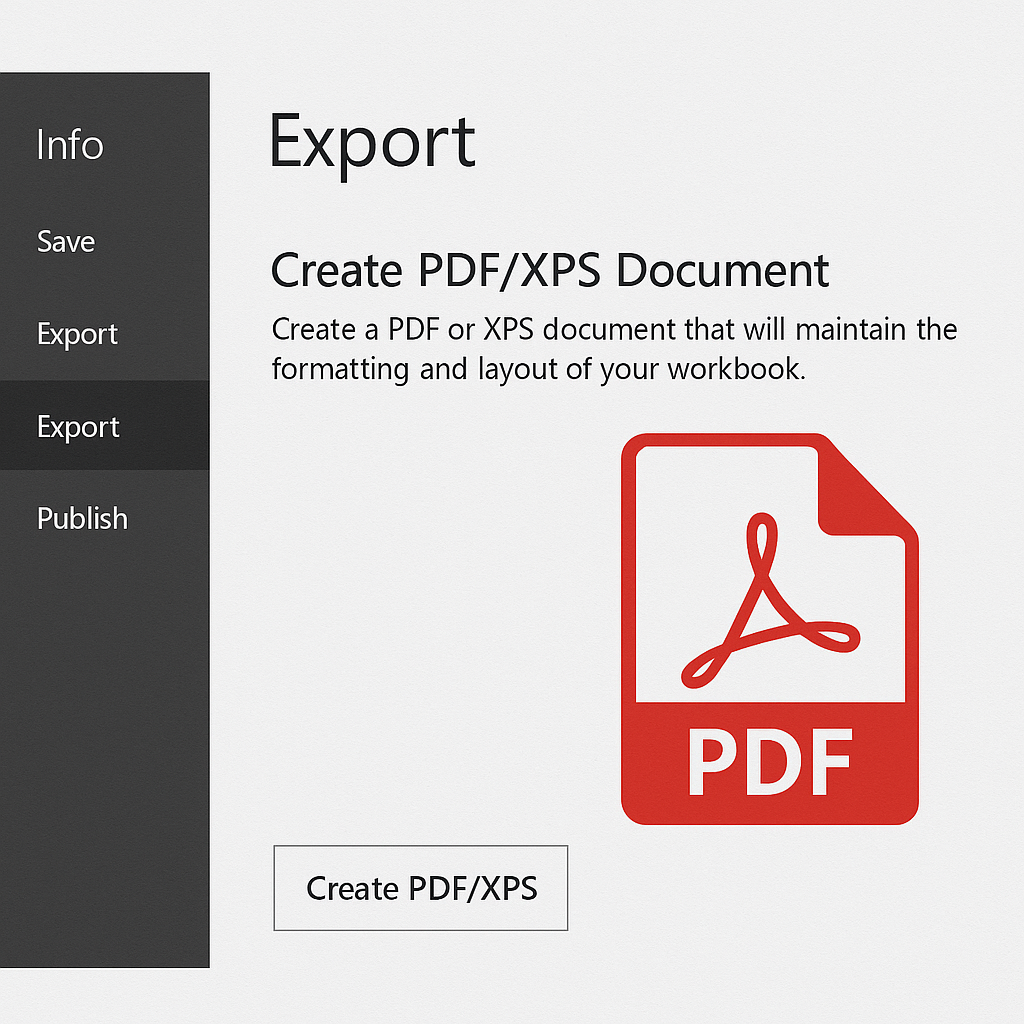Click the Create PDF/XPS Document heading
Image resolution: width=1024 pixels, height=1024 pixels.
click(x=550, y=270)
